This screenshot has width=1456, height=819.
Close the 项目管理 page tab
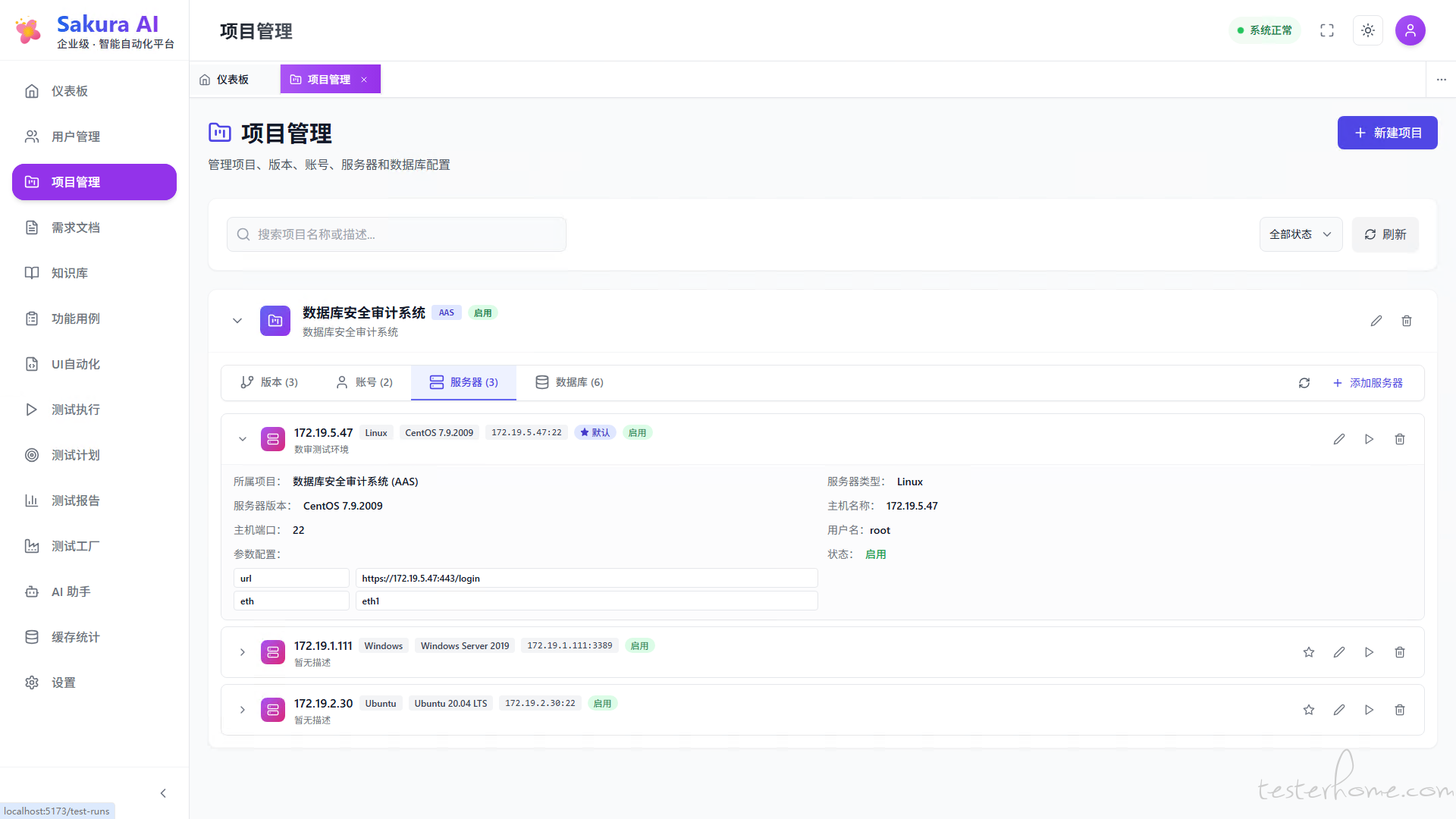tap(364, 80)
